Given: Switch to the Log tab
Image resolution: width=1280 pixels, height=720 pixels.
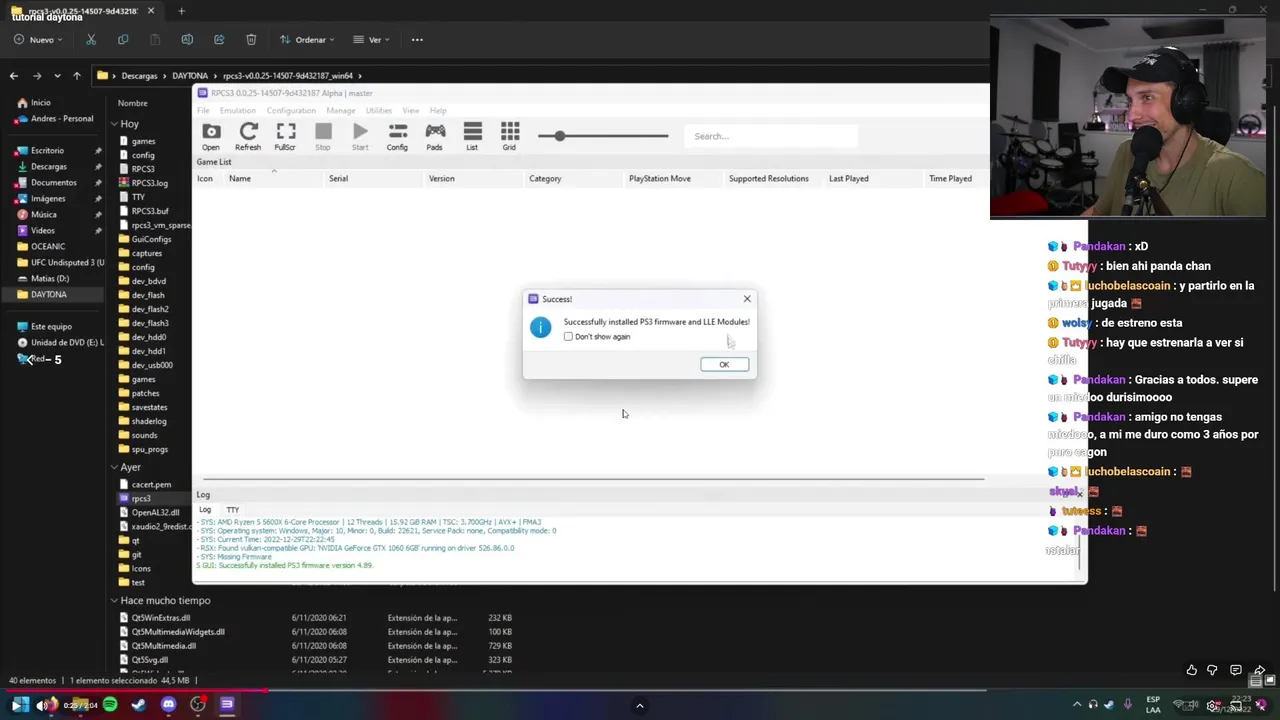Looking at the screenshot, I should [205, 510].
